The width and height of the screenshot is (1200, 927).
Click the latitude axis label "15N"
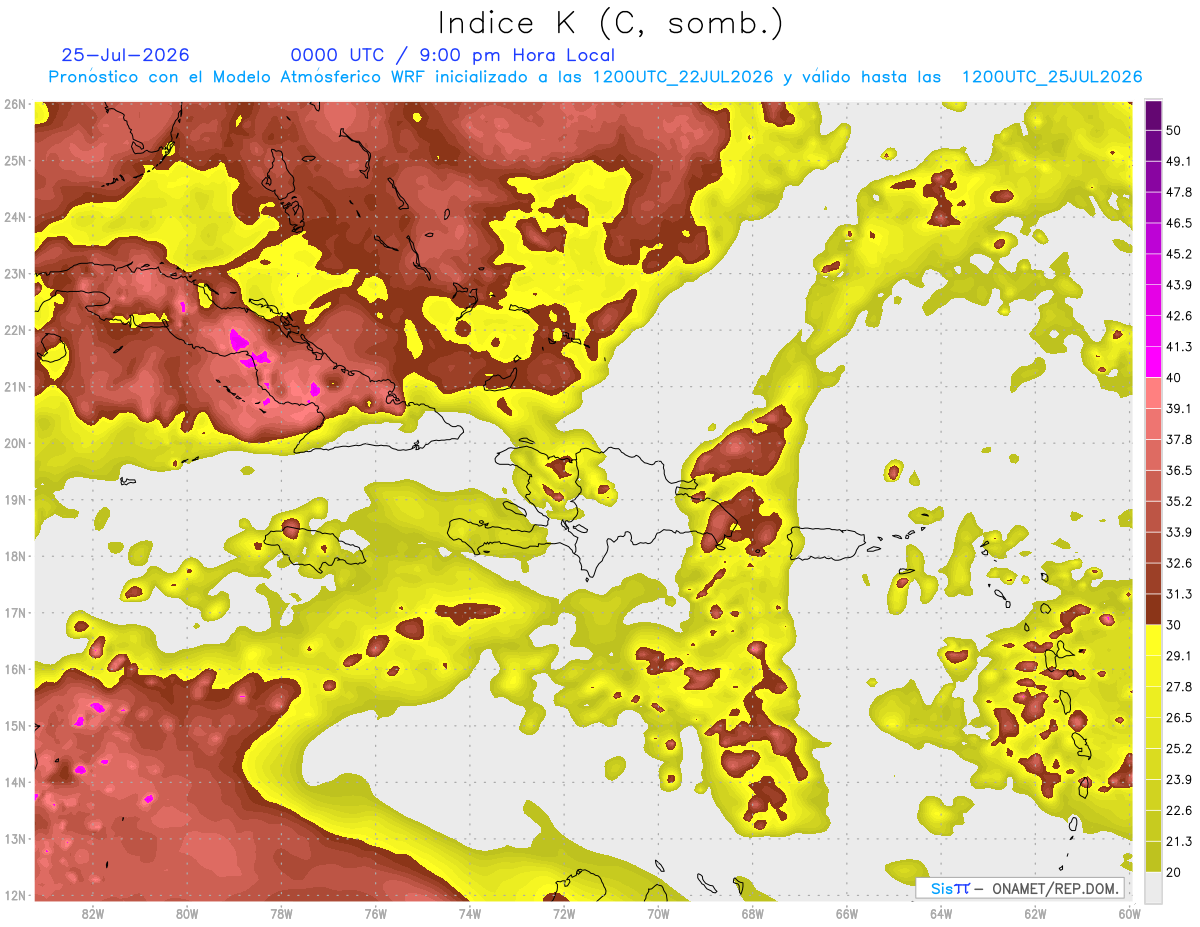tap(15, 726)
